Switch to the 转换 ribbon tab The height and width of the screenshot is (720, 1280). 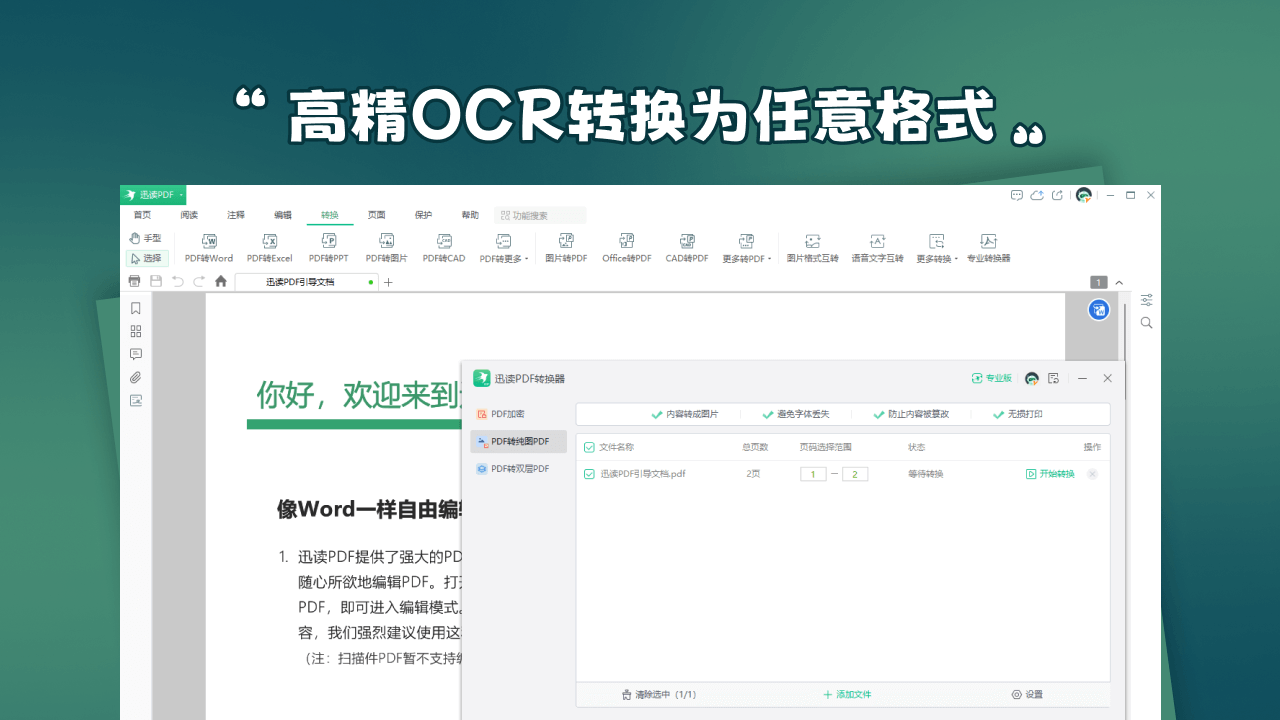point(329,214)
